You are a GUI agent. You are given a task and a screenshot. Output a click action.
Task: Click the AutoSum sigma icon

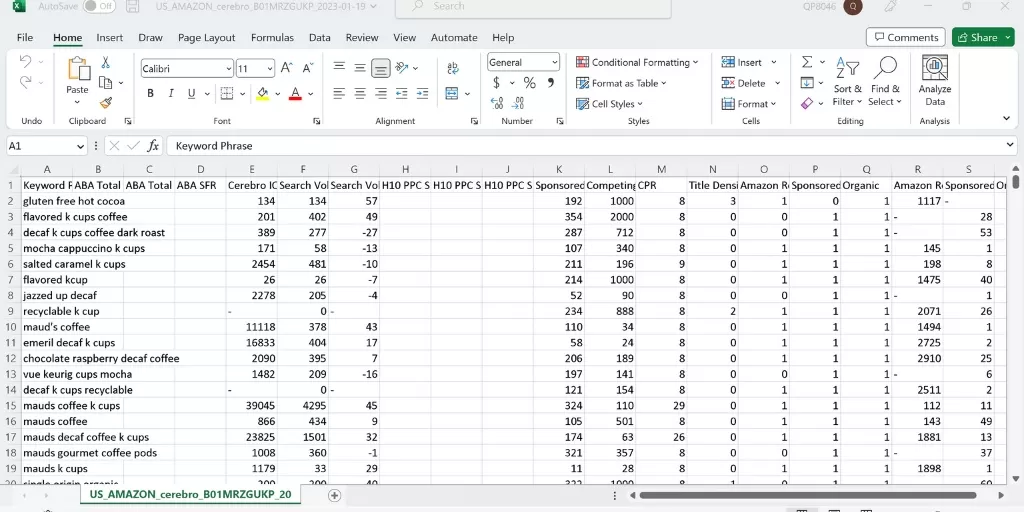tap(807, 62)
